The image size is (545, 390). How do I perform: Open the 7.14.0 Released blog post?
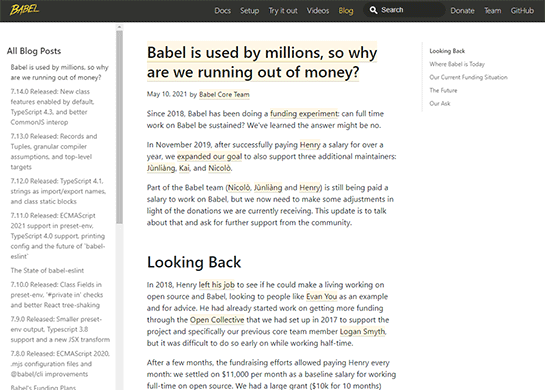pyautogui.click(x=52, y=107)
